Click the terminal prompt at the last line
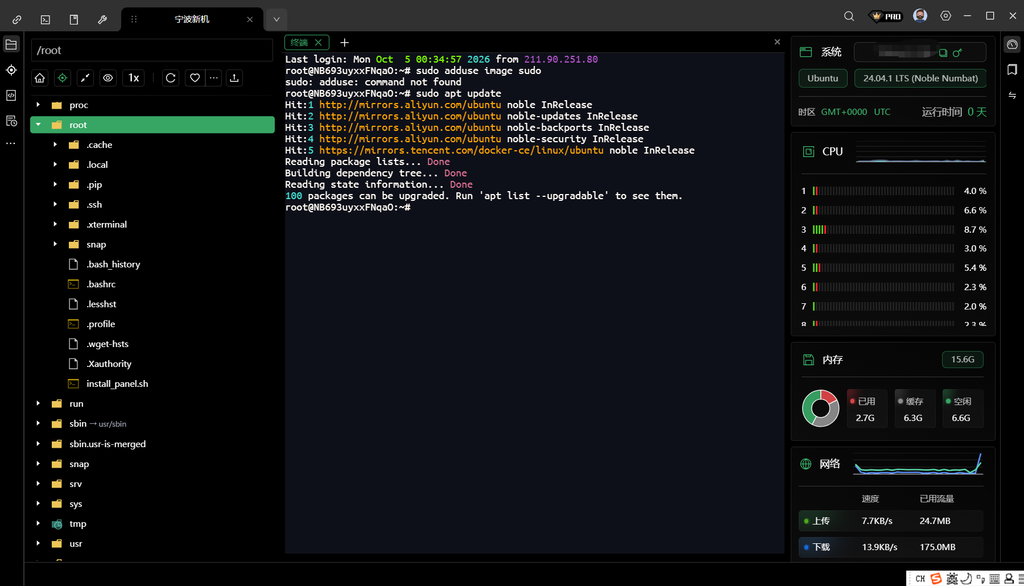This screenshot has width=1024, height=586. (x=348, y=207)
